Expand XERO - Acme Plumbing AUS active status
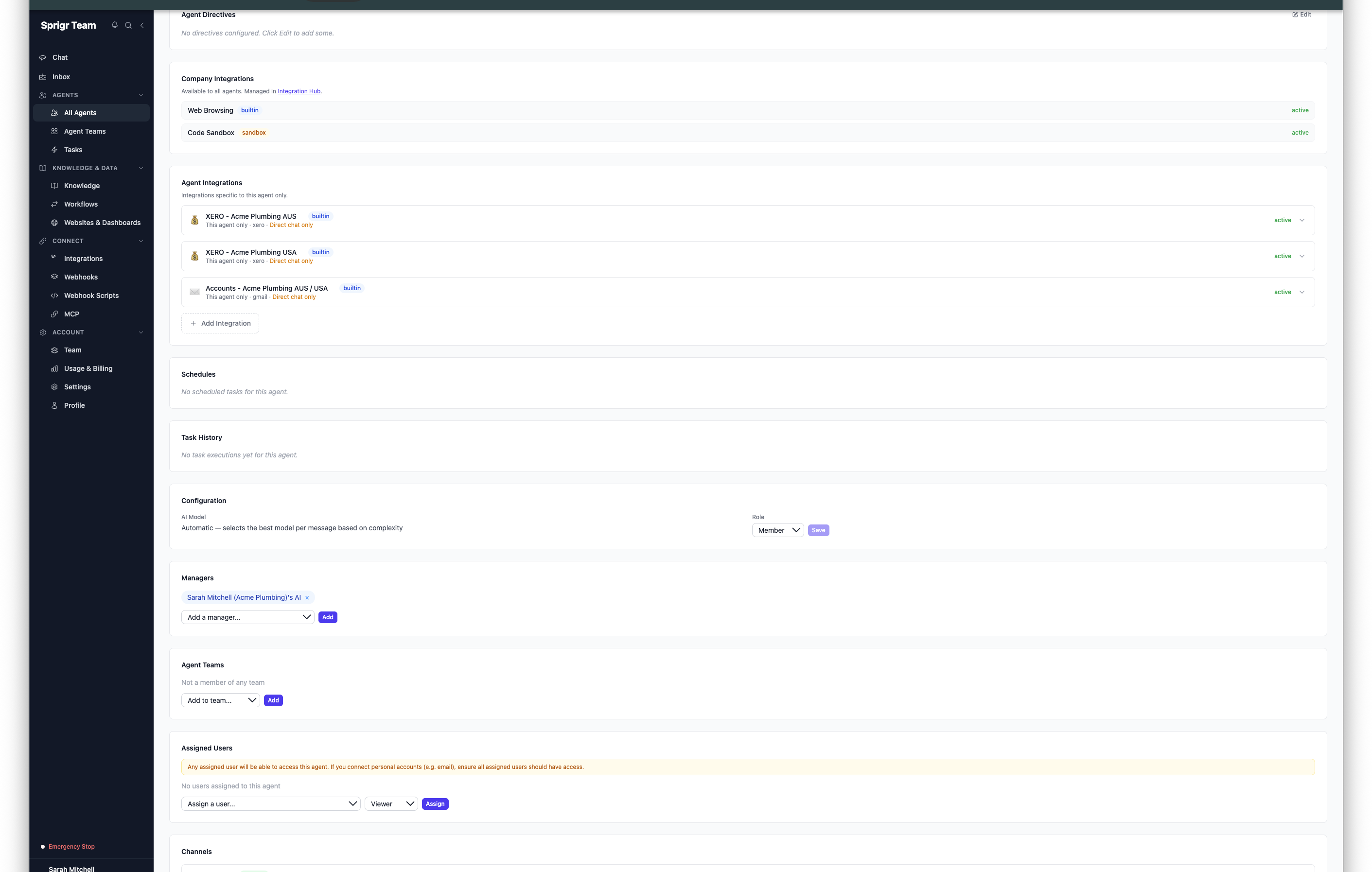The height and width of the screenshot is (872, 1372). coord(1302,220)
